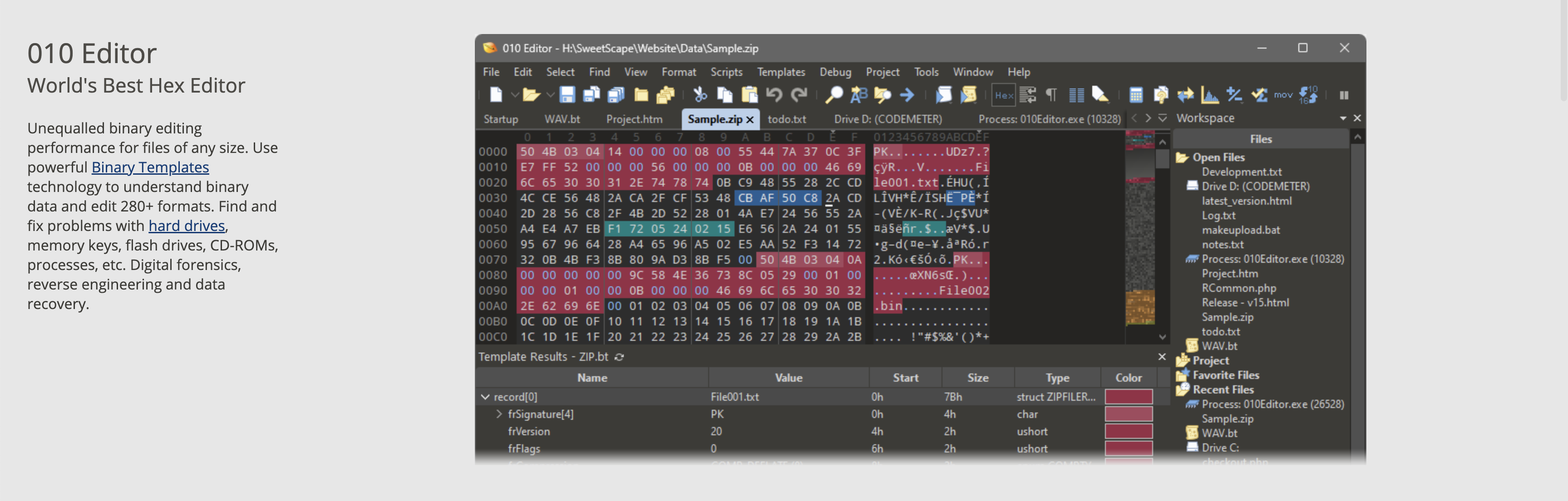1568x501 pixels.
Task: Open the File menu
Action: [491, 72]
